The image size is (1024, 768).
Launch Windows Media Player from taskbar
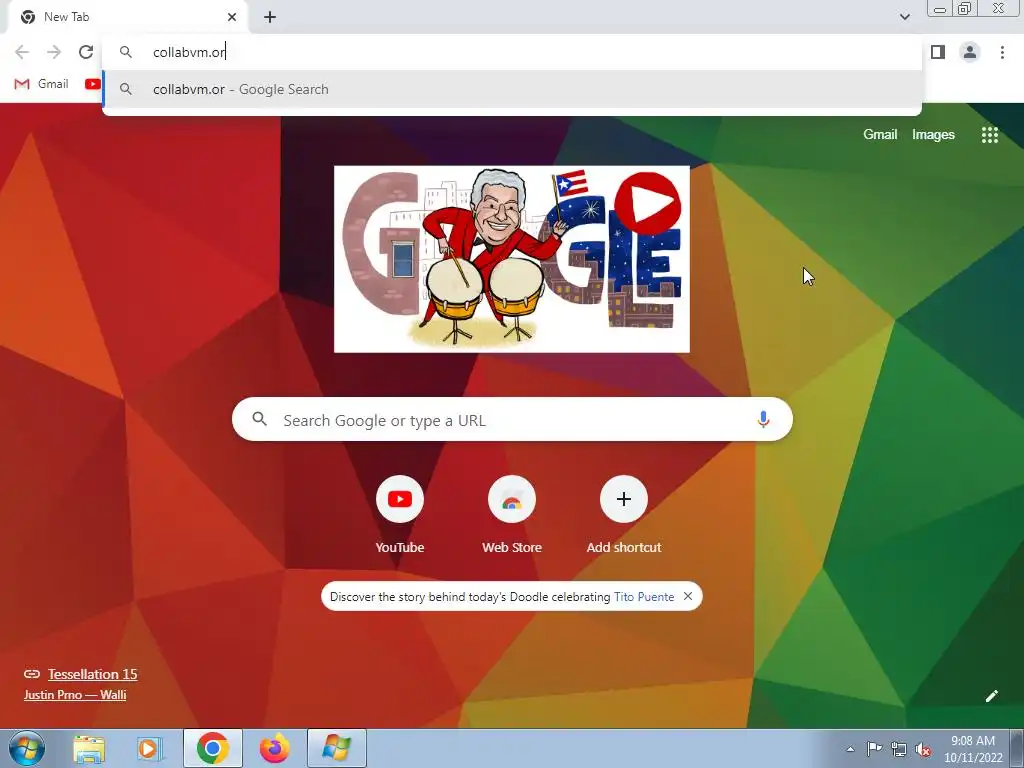pyautogui.click(x=150, y=748)
